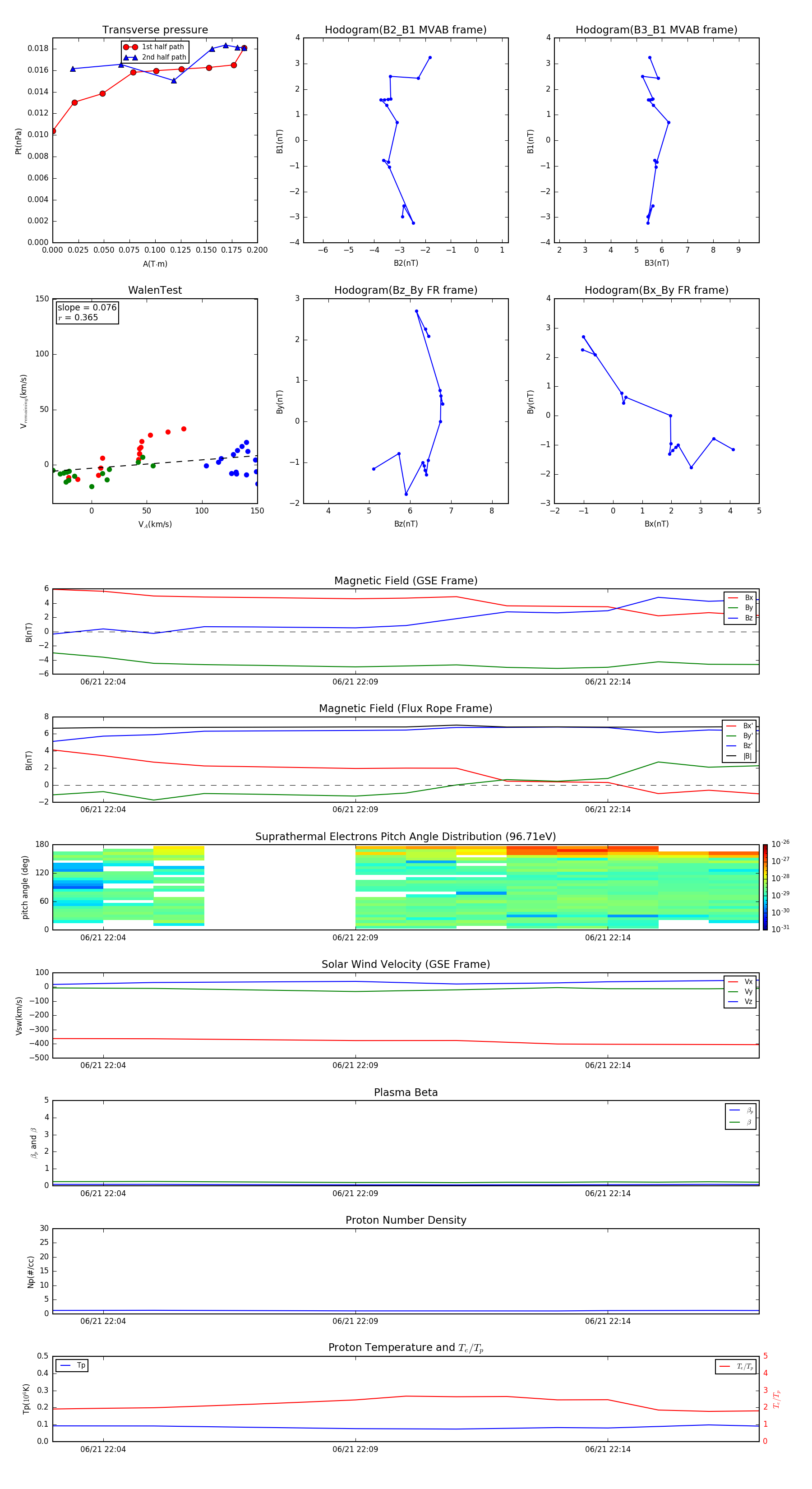Click the 10^-31 colorbar tick label
812x1489 pixels.
click(780, 929)
